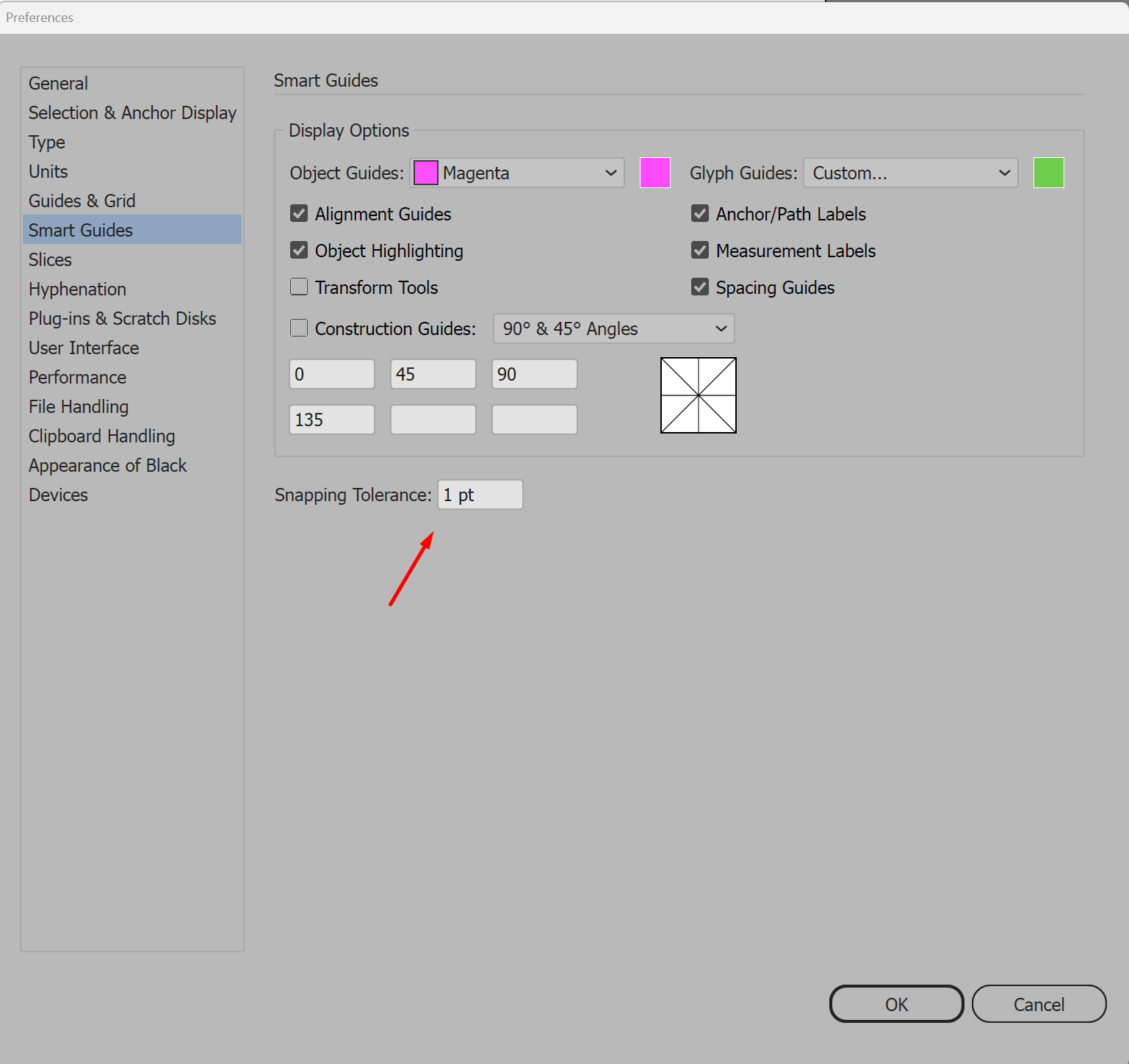Expand the Glyph Guides color dropdown
The width and height of the screenshot is (1129, 1064).
coord(911,173)
